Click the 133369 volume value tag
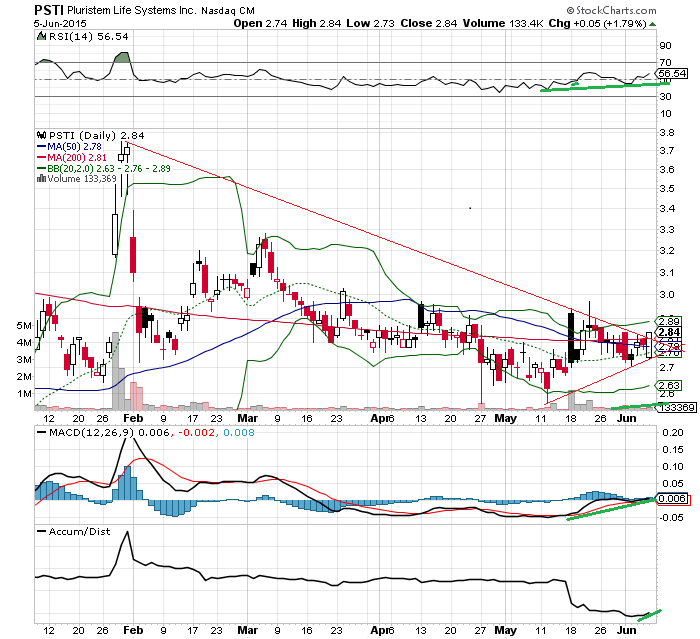700x639 pixels. (x=677, y=407)
